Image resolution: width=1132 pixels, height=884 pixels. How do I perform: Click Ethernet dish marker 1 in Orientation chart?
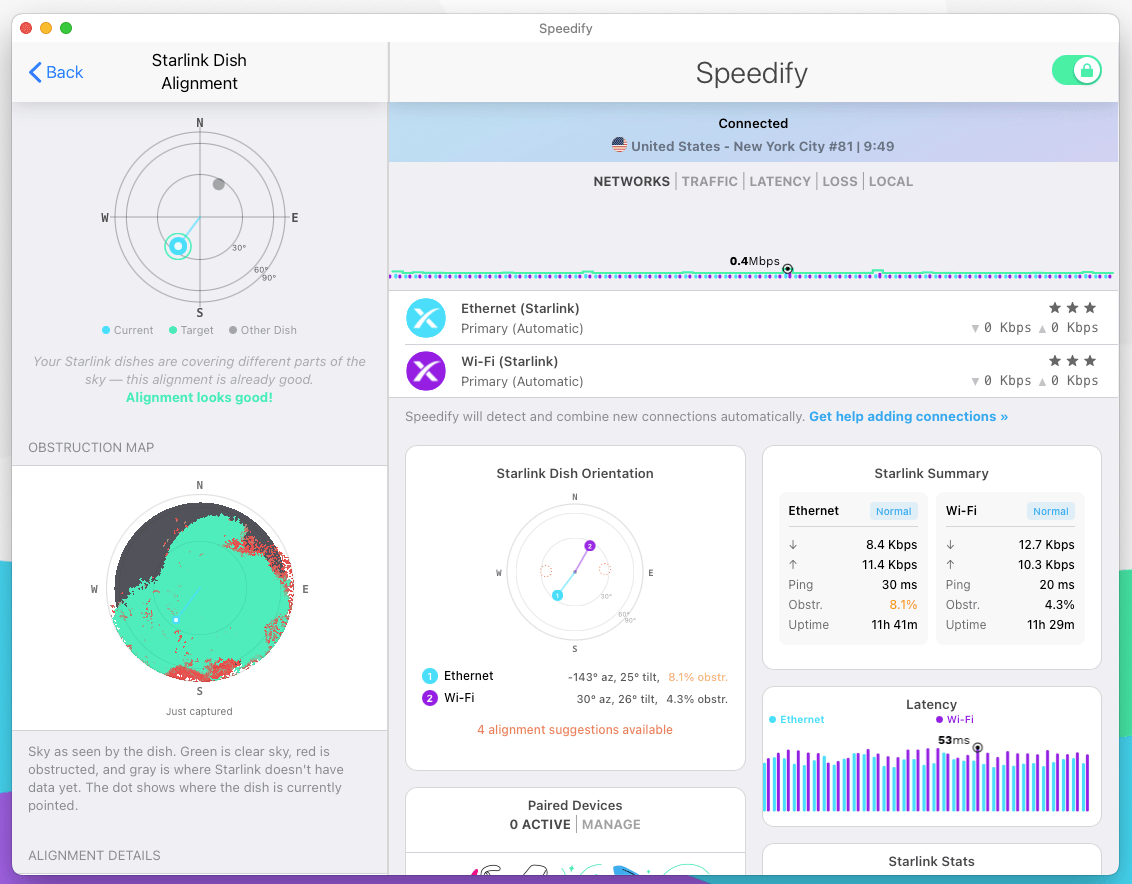pos(557,595)
